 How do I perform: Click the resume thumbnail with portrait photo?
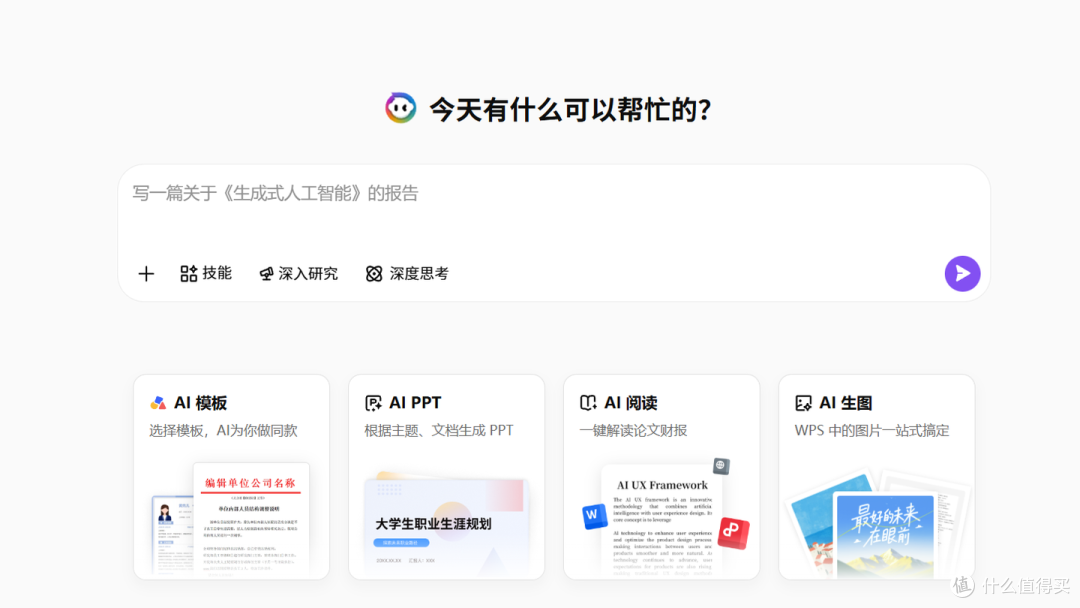click(172, 534)
